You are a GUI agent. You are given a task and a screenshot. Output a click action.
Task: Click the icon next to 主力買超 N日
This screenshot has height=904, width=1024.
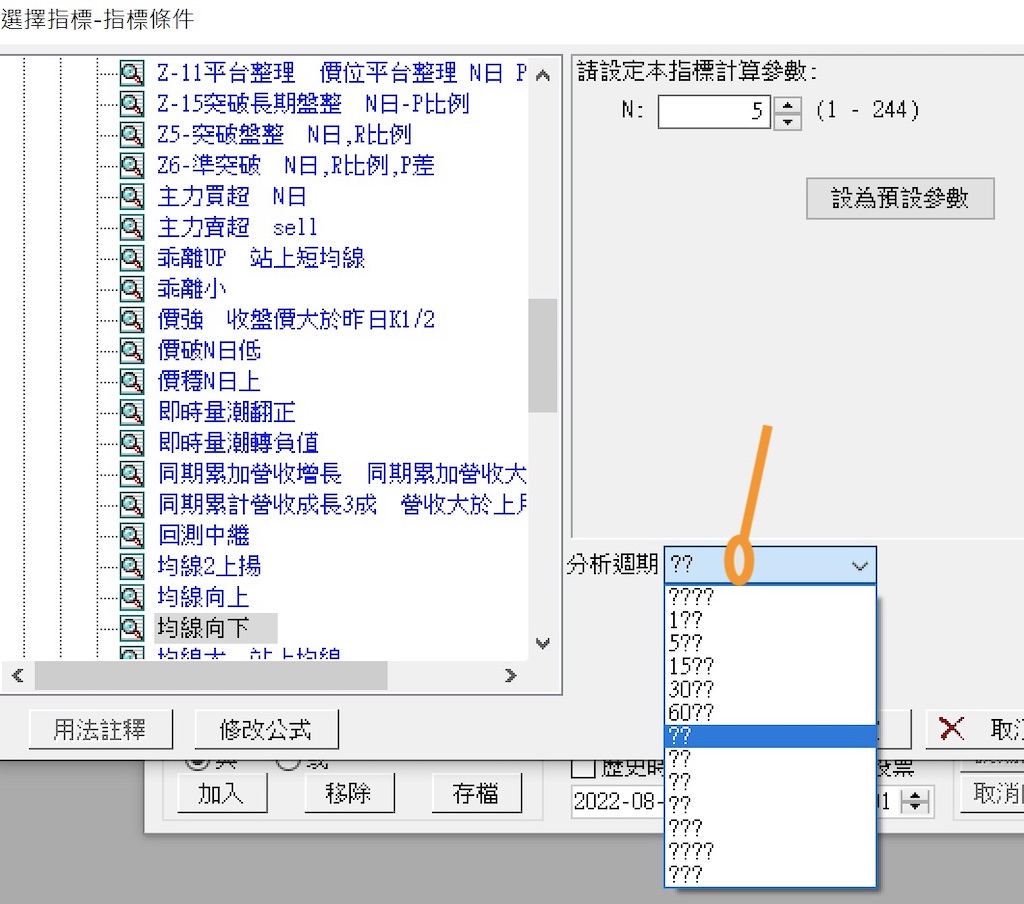click(131, 197)
